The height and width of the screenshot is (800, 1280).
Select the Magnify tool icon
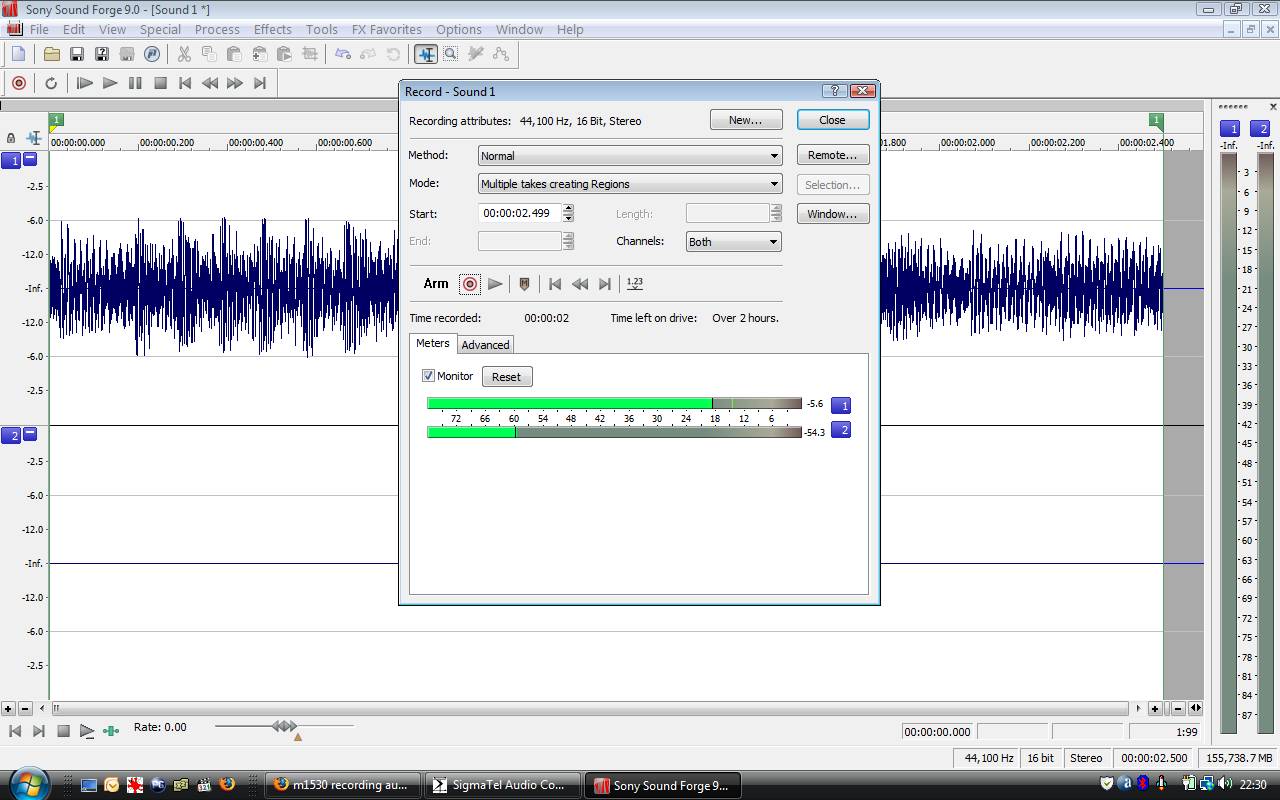click(x=451, y=54)
